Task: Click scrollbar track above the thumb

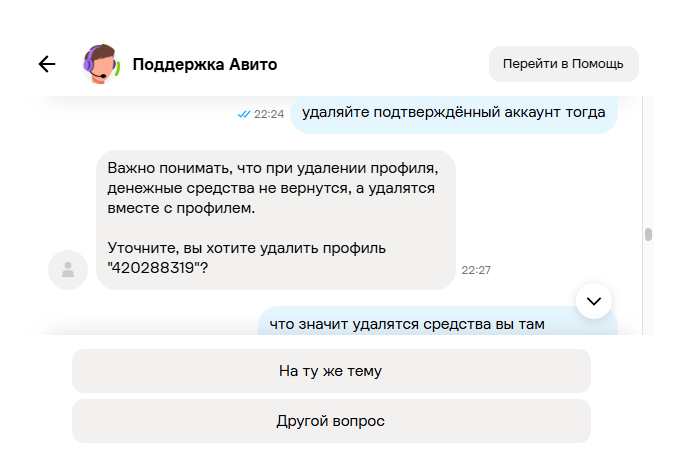Action: [x=648, y=161]
